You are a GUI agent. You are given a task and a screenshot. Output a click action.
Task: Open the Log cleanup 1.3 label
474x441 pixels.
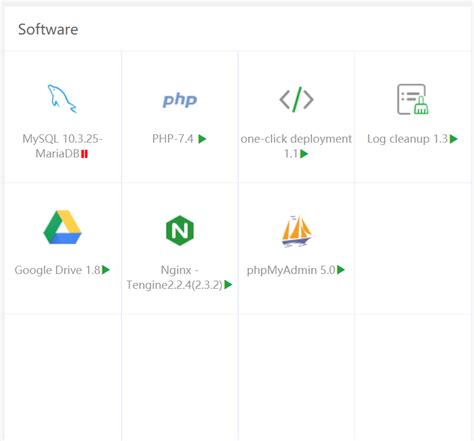pyautogui.click(x=408, y=139)
